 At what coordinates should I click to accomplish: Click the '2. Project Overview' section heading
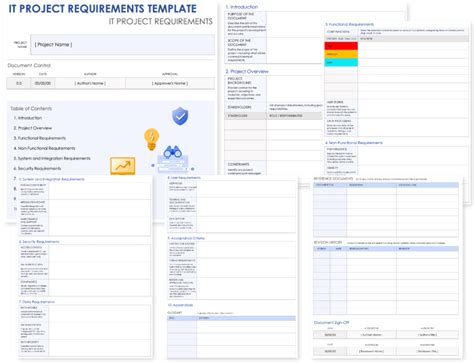pos(247,71)
